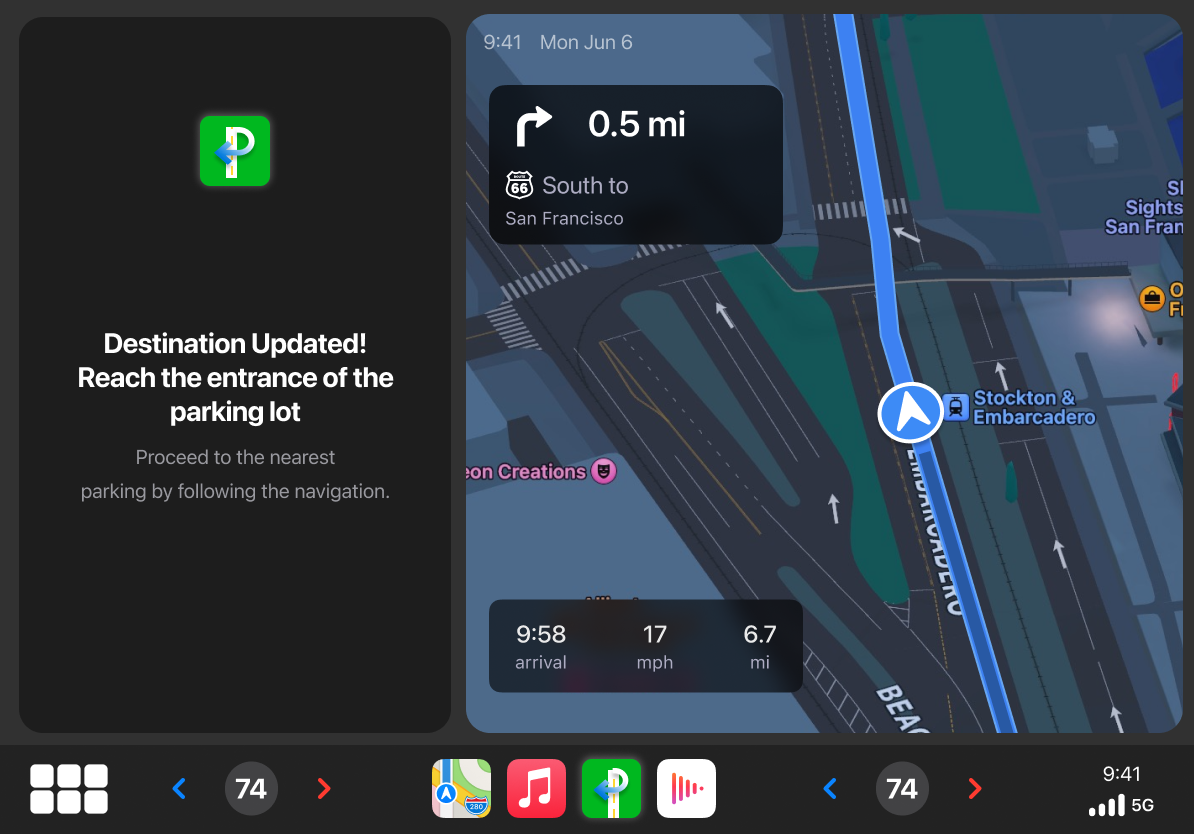The height and width of the screenshot is (834, 1194).
Task: Decrease right climate temperature with blue arrow
Action: tap(831, 788)
